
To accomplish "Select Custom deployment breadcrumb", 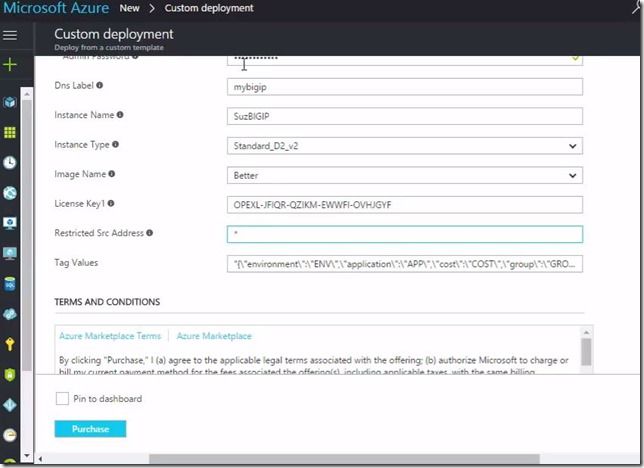I will point(209,8).
